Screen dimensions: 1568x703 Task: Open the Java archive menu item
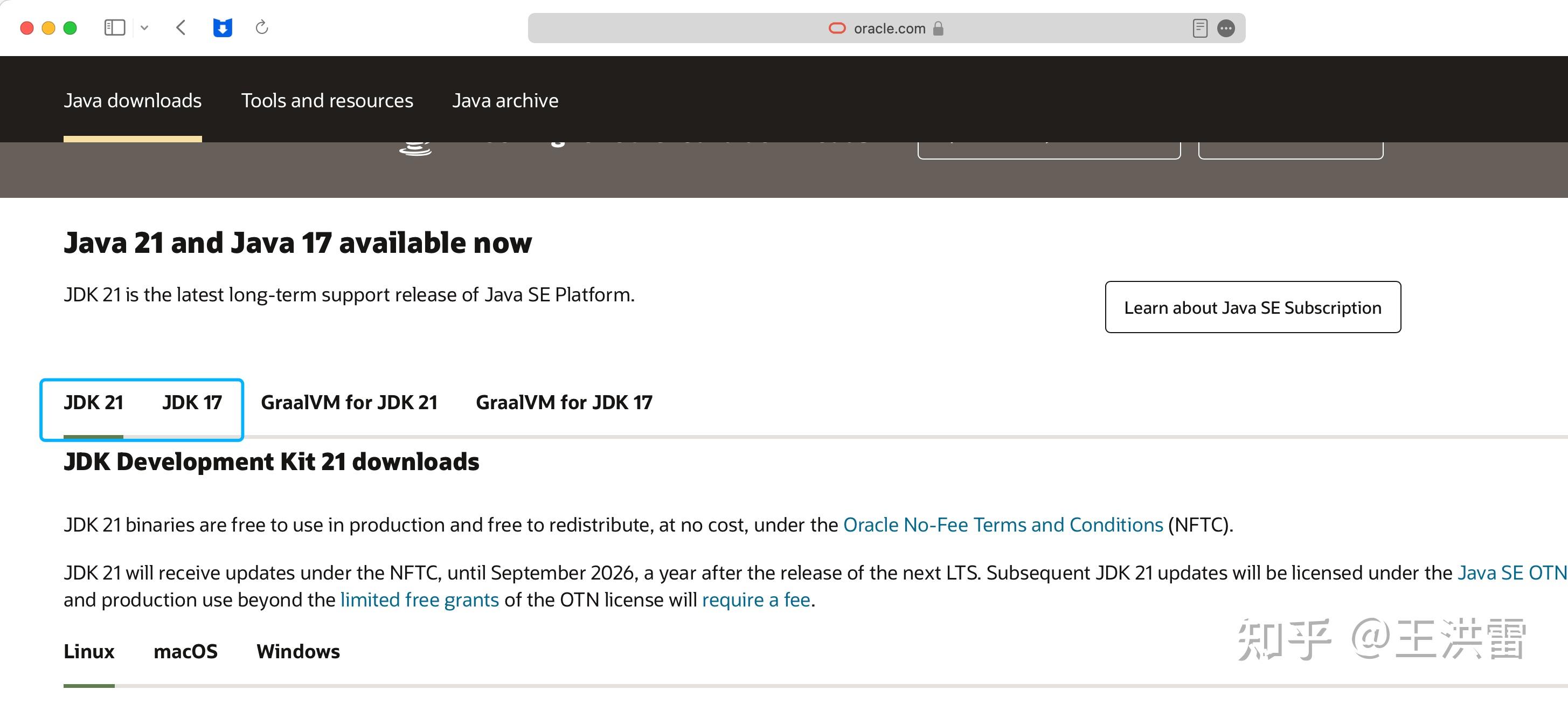505,100
